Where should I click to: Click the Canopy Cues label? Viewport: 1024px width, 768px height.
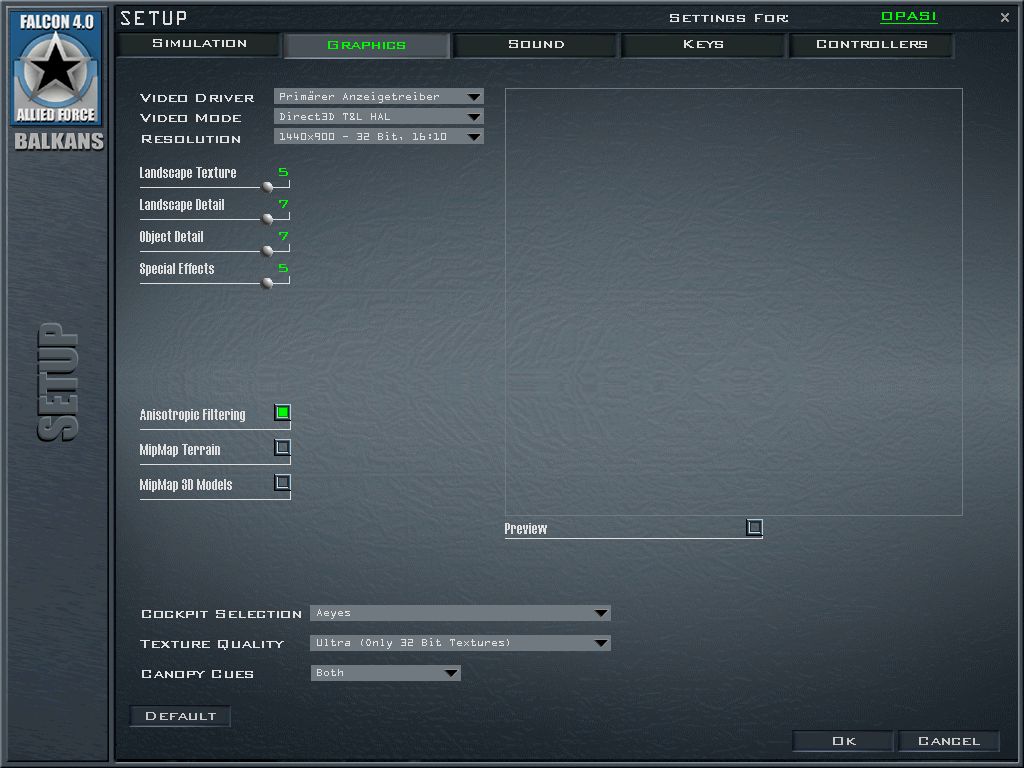197,674
